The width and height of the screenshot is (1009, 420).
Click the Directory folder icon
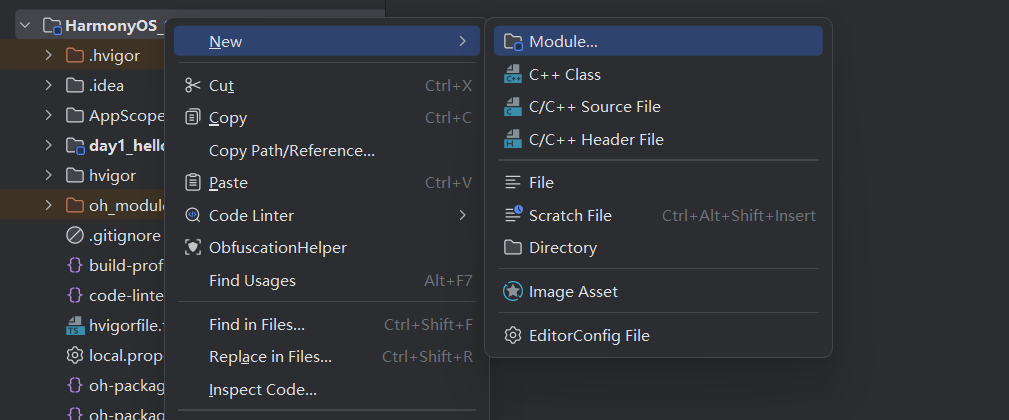point(513,248)
